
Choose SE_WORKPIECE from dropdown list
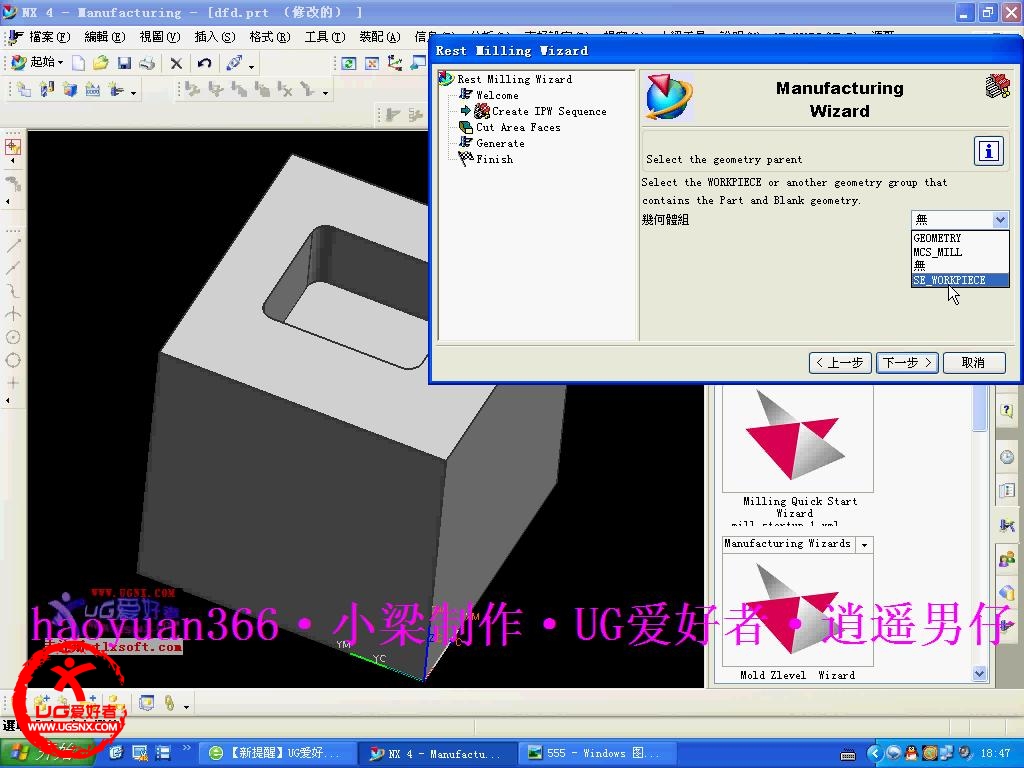(x=959, y=280)
